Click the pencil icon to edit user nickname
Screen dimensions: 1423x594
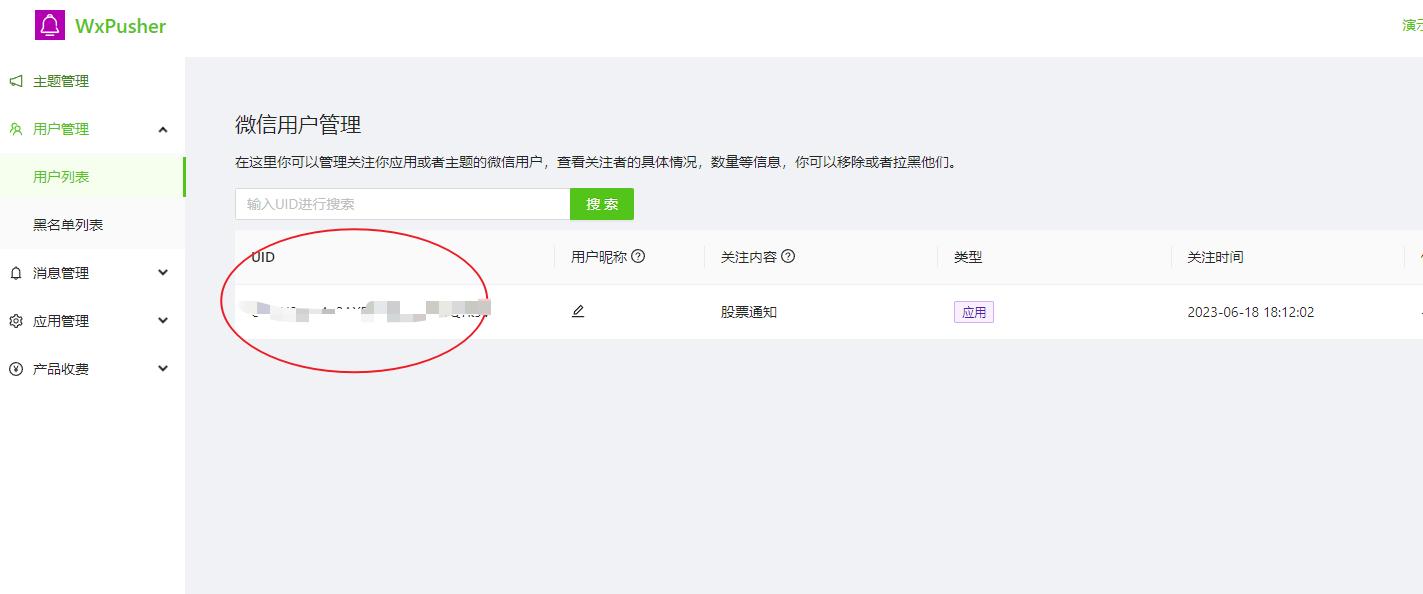[x=577, y=311]
